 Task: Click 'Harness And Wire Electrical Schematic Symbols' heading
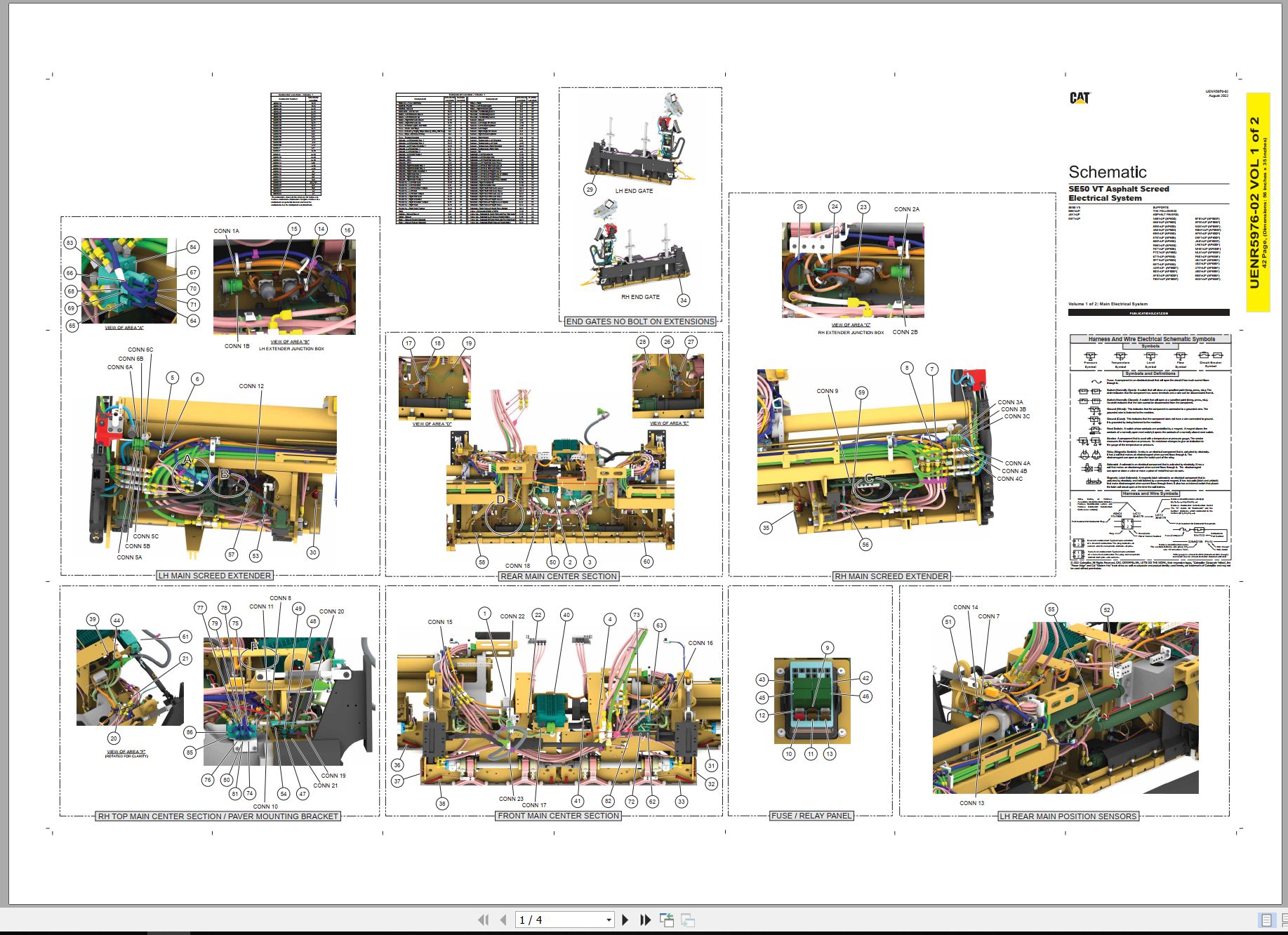click(x=1151, y=339)
